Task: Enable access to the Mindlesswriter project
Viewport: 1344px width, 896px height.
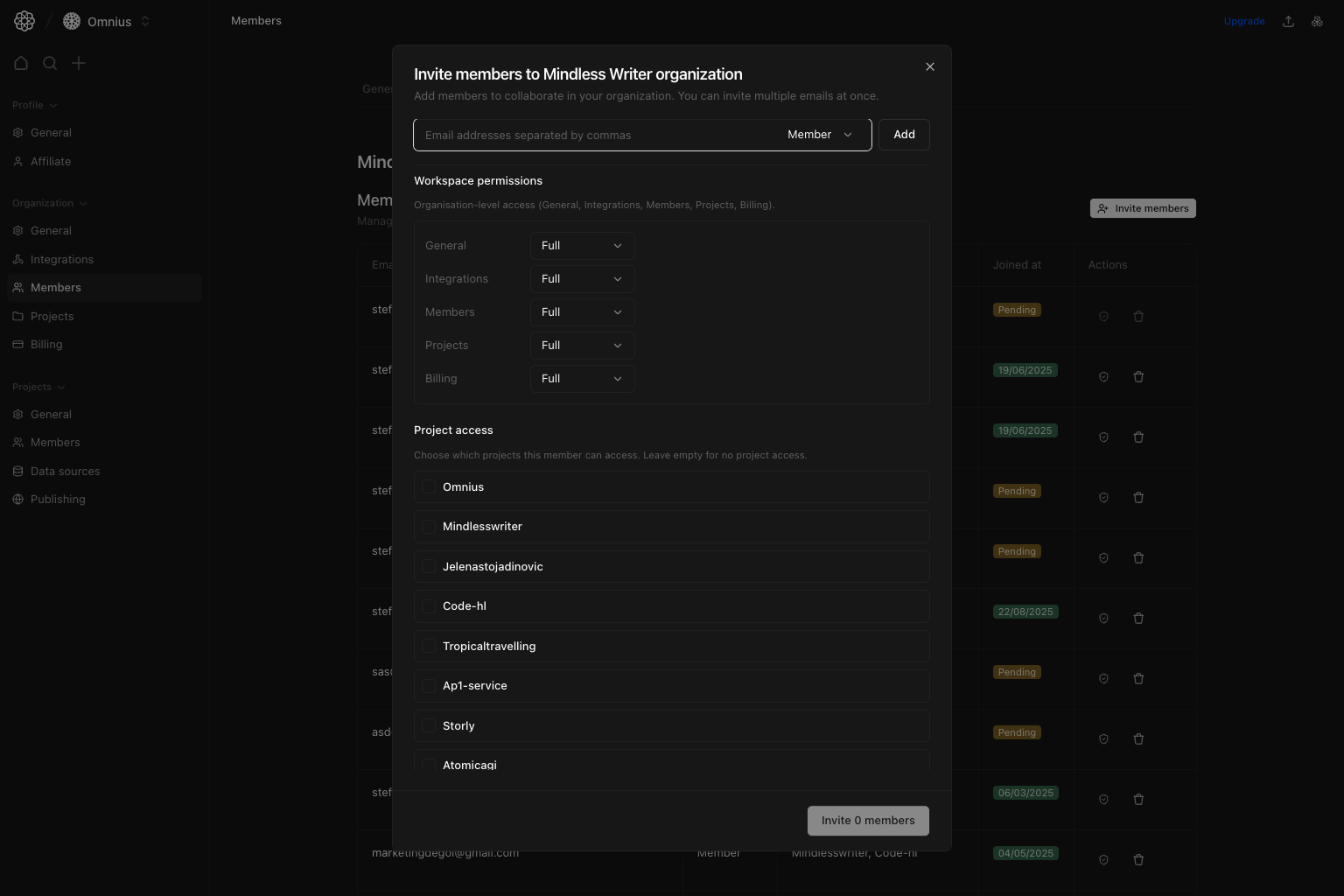Action: pos(429,527)
